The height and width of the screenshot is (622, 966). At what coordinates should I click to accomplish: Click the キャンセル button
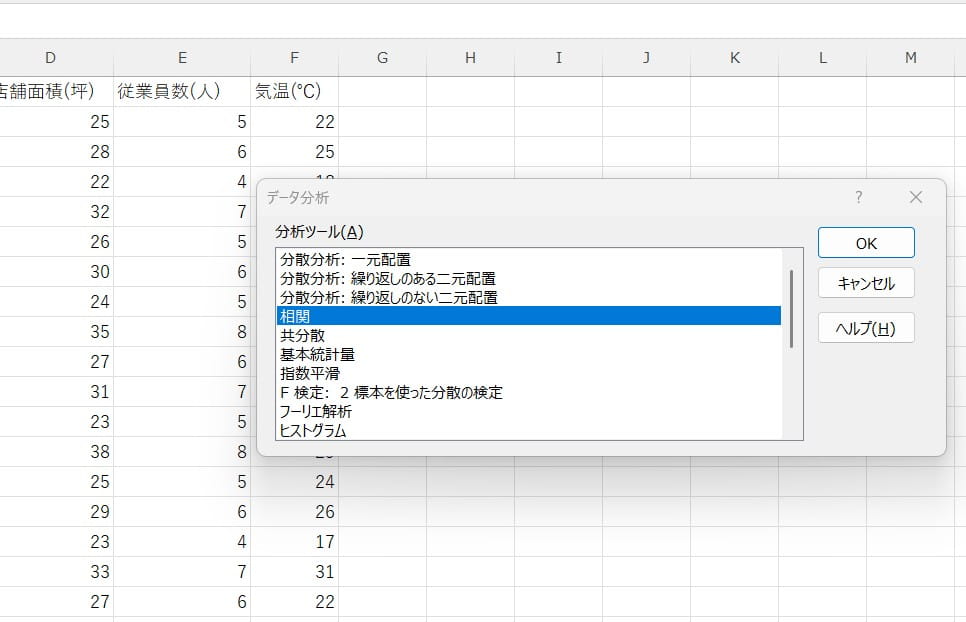pyautogui.click(x=865, y=284)
